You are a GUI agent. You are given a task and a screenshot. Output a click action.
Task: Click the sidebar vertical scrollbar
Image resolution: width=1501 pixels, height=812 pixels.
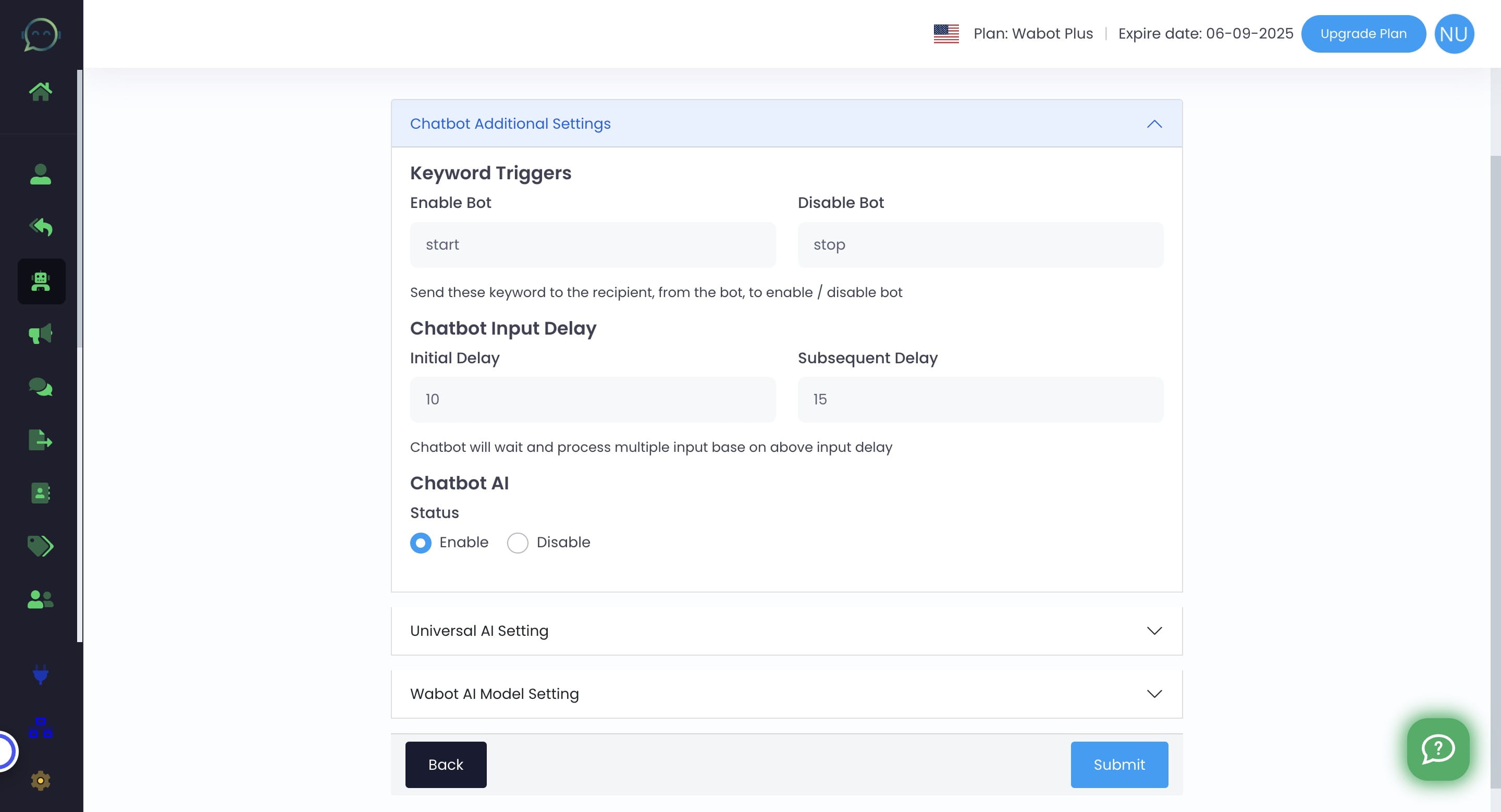coord(80,208)
